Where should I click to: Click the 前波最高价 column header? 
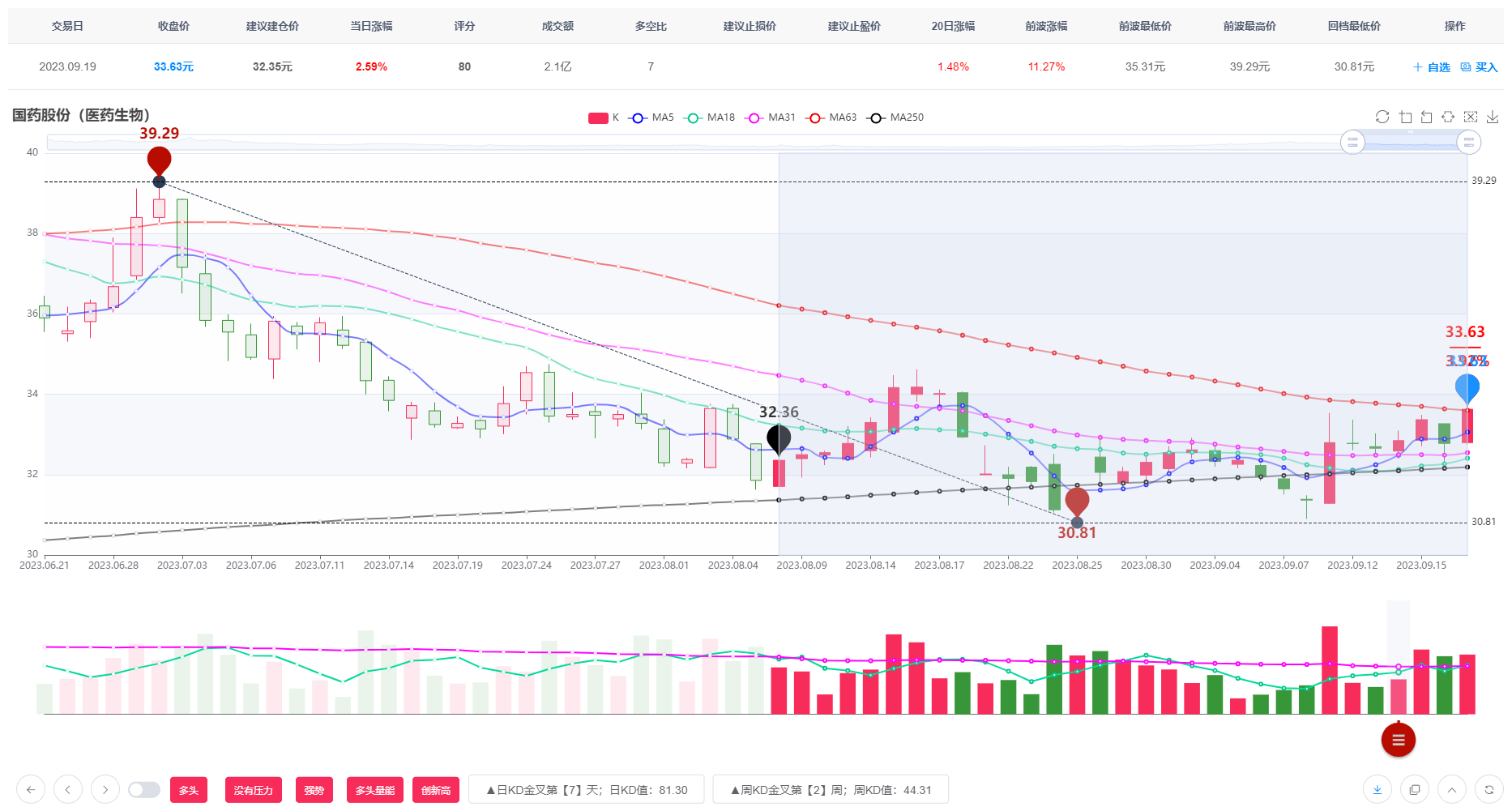(x=1249, y=26)
